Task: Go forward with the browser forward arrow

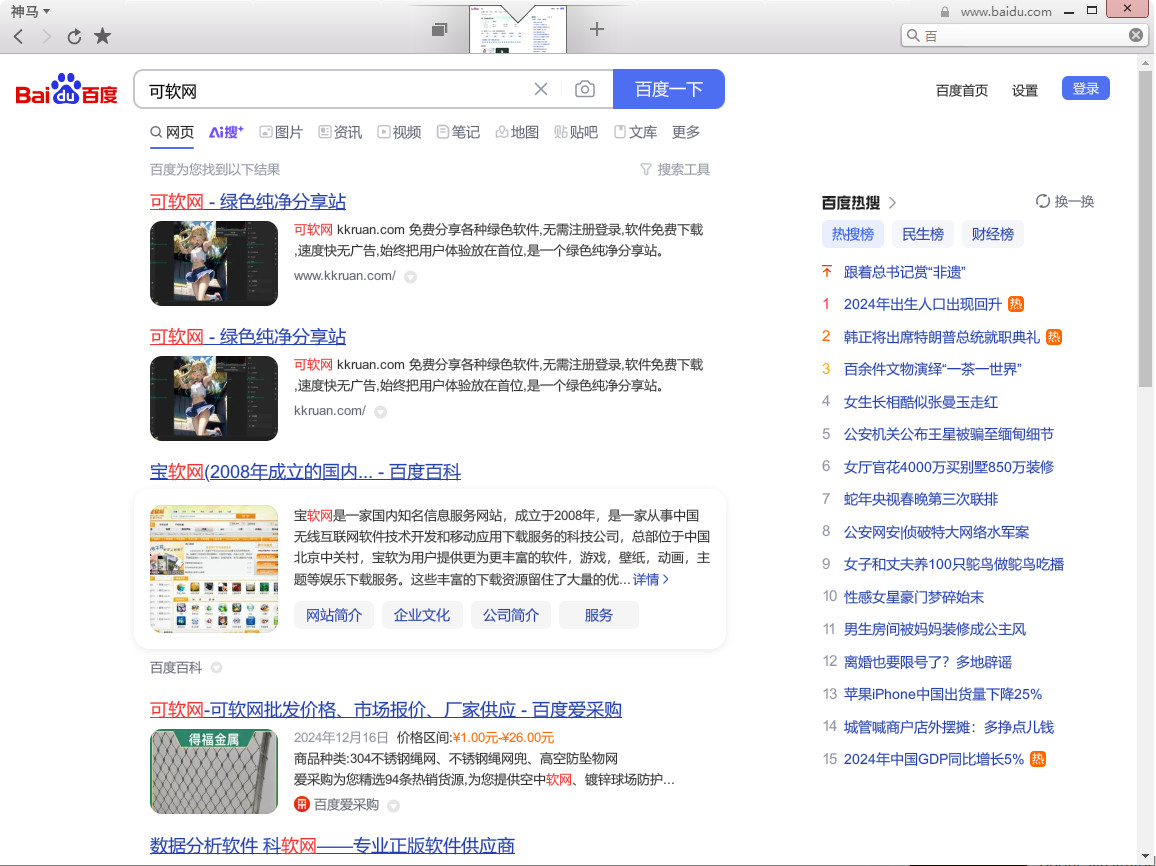Action: 46,36
